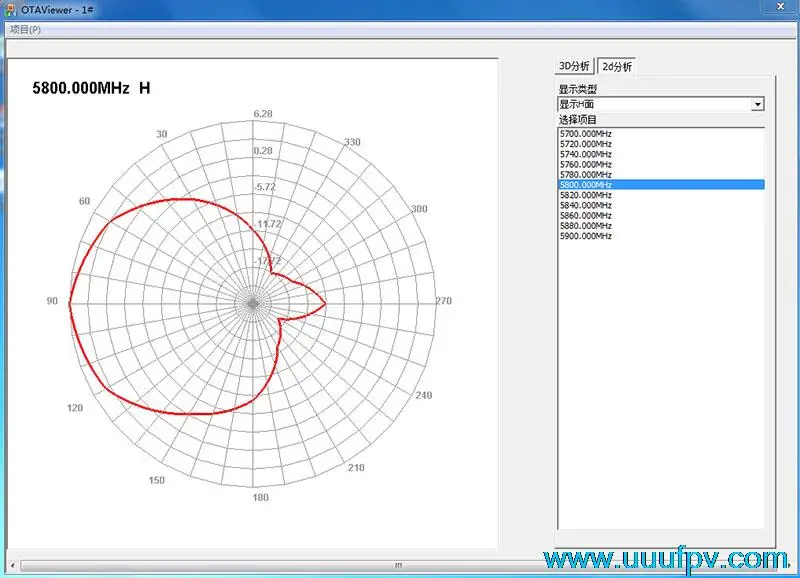The image size is (800, 578).
Task: Click the horizontal scrollbar thumb
Action: (396, 566)
